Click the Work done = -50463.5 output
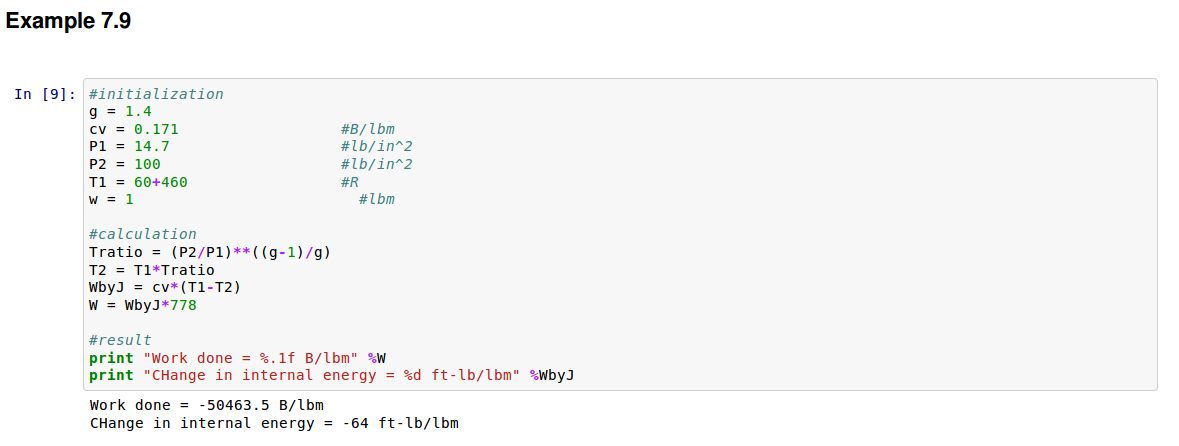This screenshot has width=1179, height=446. tap(206, 405)
